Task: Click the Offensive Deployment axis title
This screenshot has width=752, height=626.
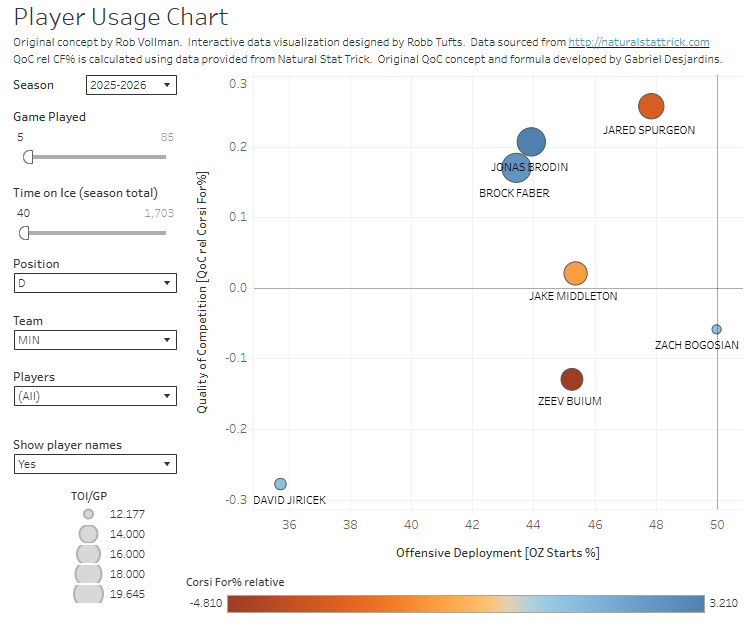Action: 497,552
